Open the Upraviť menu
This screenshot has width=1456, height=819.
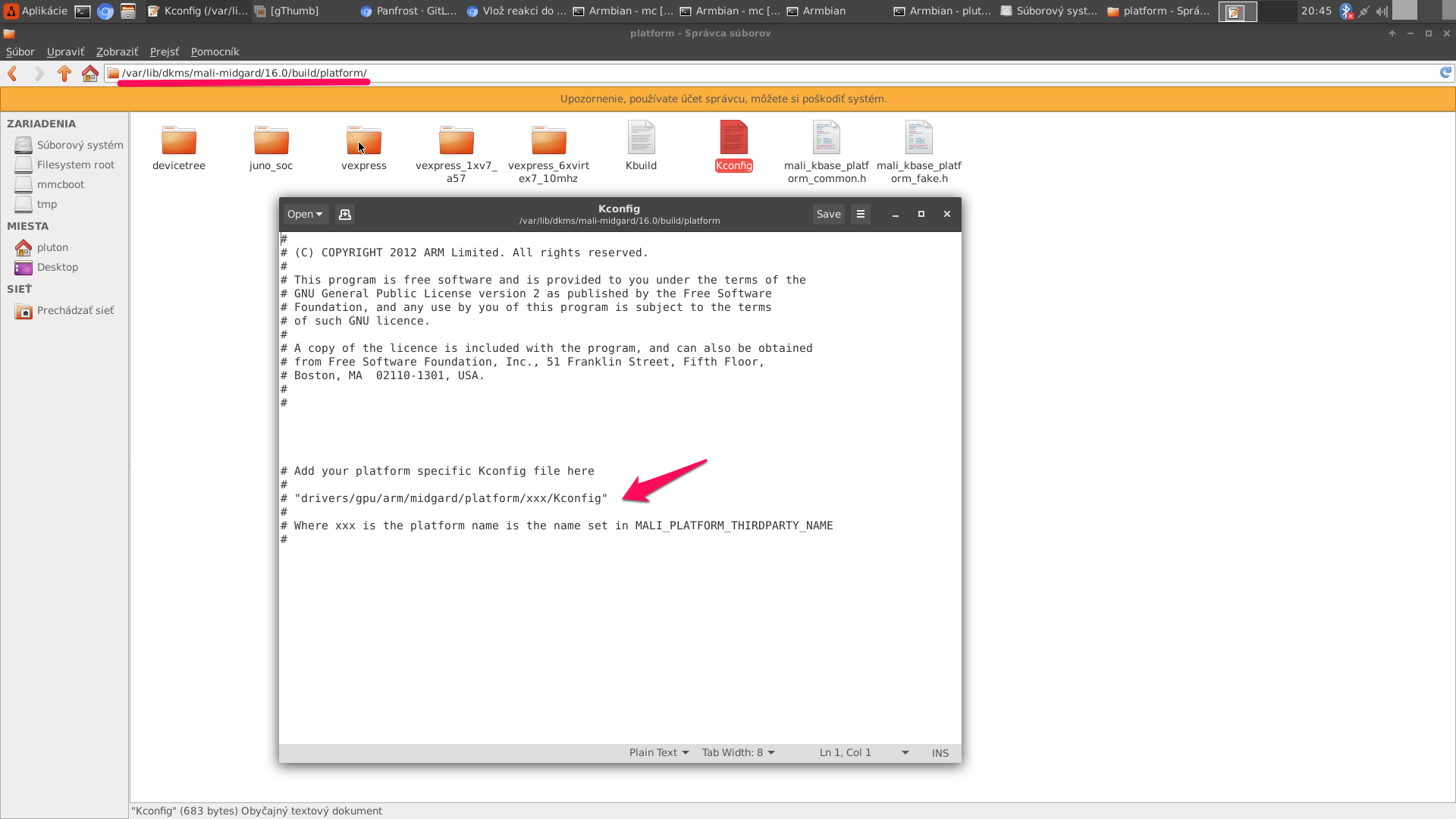(x=65, y=52)
